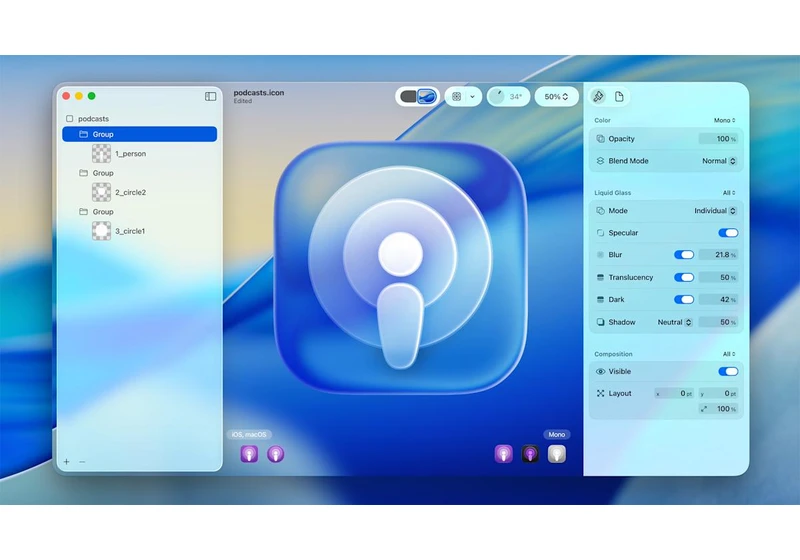Screen dimensions: 800x560
Task: Turn off the Visible switch
Action: pyautogui.click(x=728, y=371)
